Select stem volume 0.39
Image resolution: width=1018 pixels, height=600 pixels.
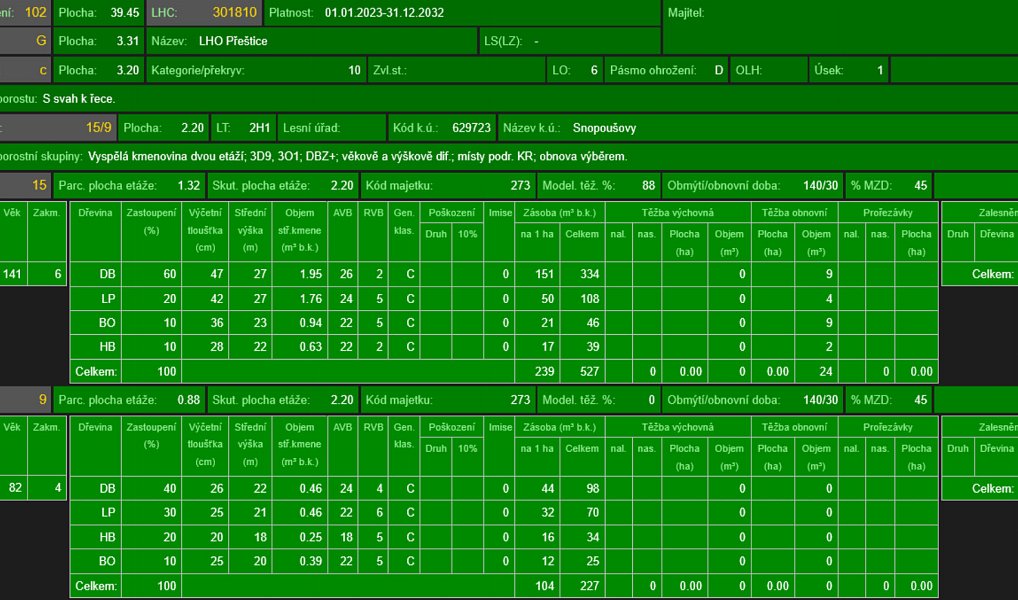(x=311, y=561)
